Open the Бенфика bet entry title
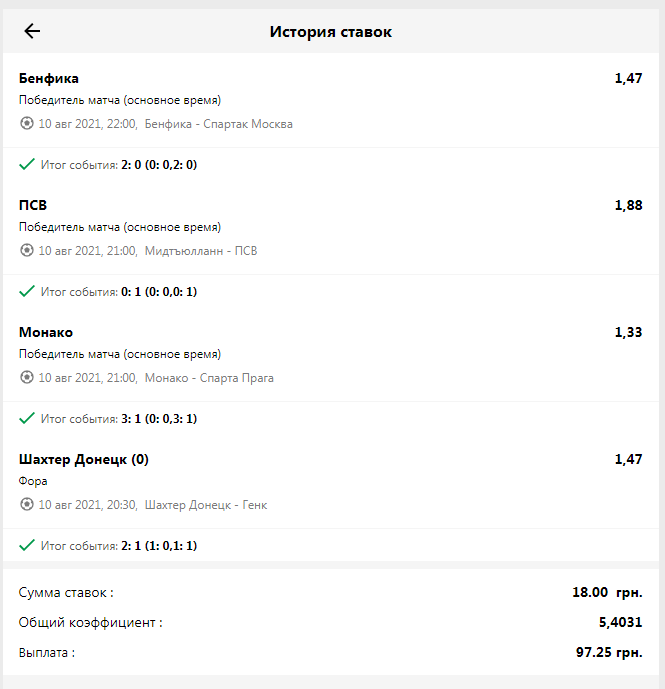This screenshot has height=689, width=665. coord(49,79)
